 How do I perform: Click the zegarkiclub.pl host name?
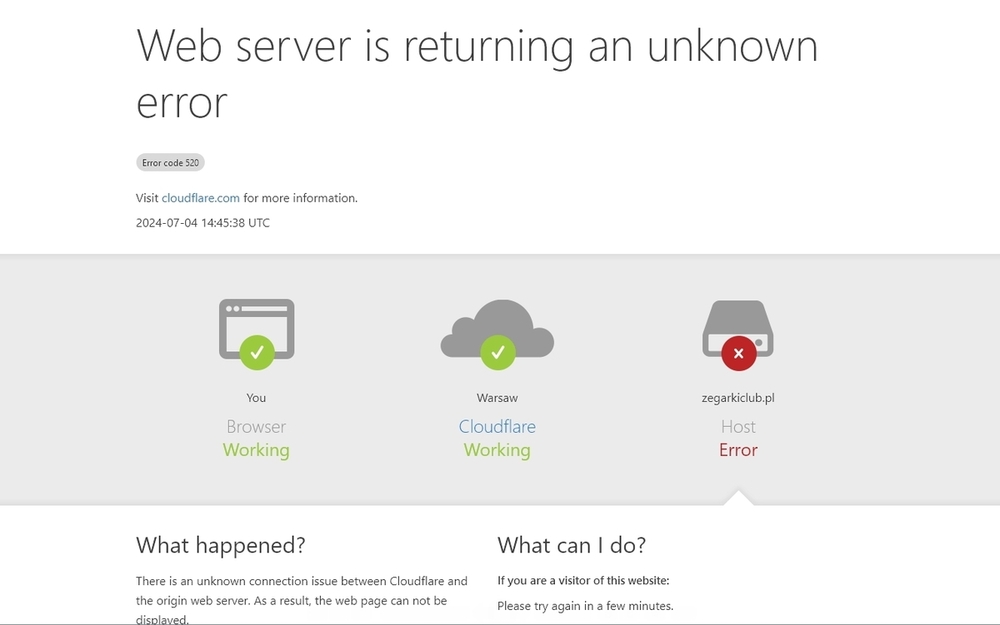(x=738, y=398)
